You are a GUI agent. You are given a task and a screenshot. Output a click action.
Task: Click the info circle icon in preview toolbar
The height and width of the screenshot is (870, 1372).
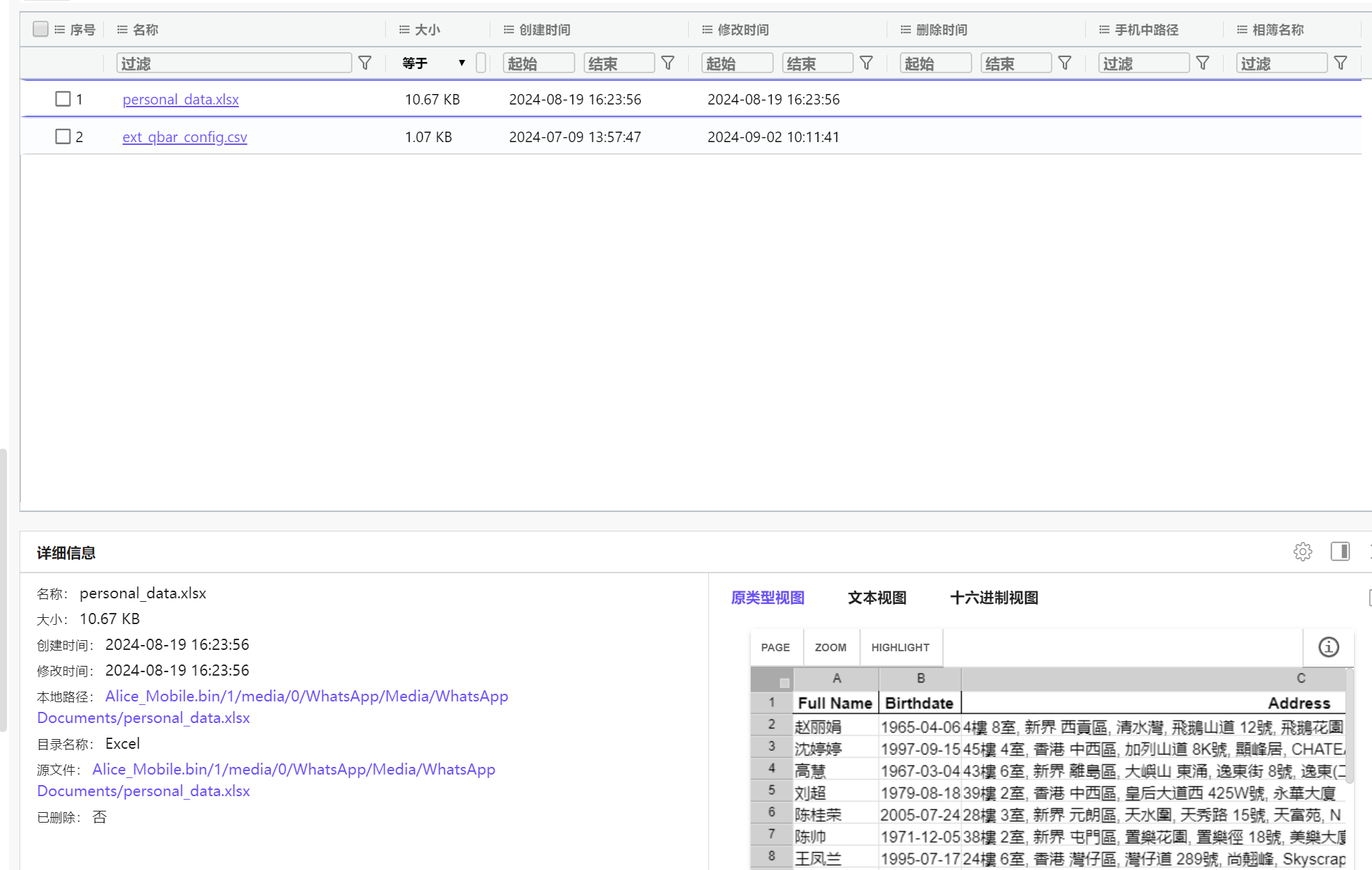[x=1328, y=647]
